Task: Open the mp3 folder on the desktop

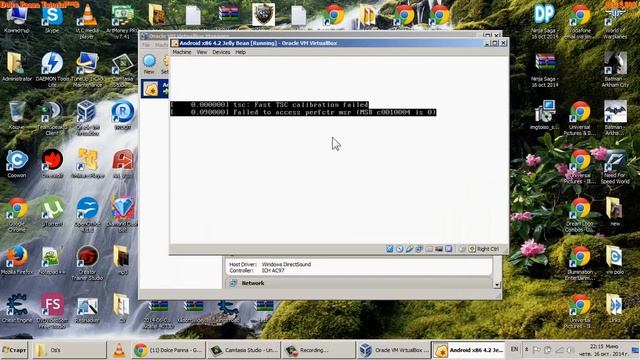Action: pyautogui.click(x=122, y=260)
